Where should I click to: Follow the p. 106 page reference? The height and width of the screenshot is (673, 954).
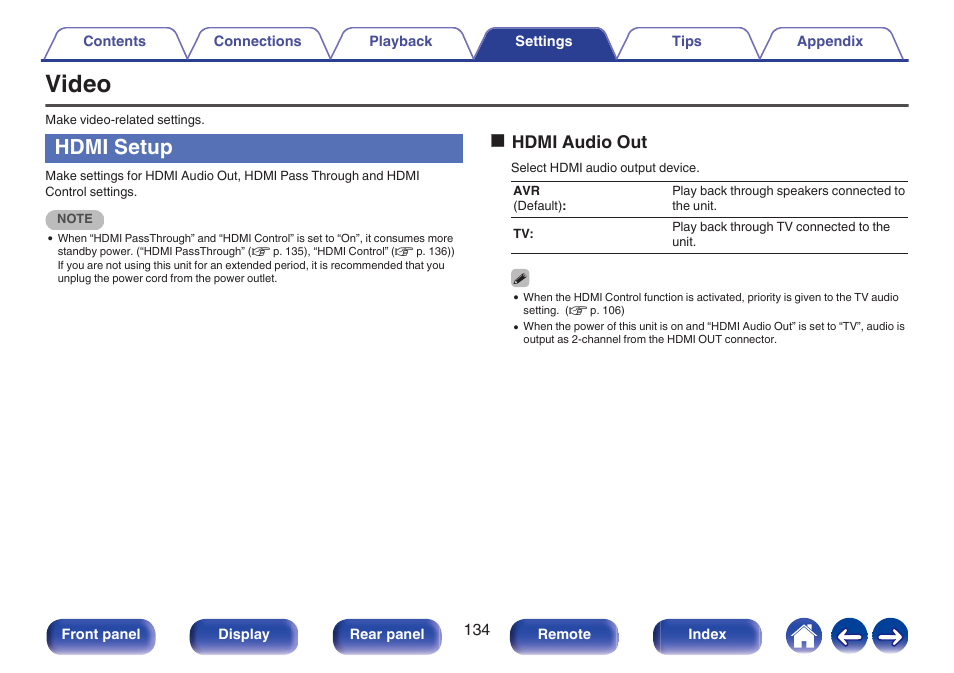[x=595, y=311]
